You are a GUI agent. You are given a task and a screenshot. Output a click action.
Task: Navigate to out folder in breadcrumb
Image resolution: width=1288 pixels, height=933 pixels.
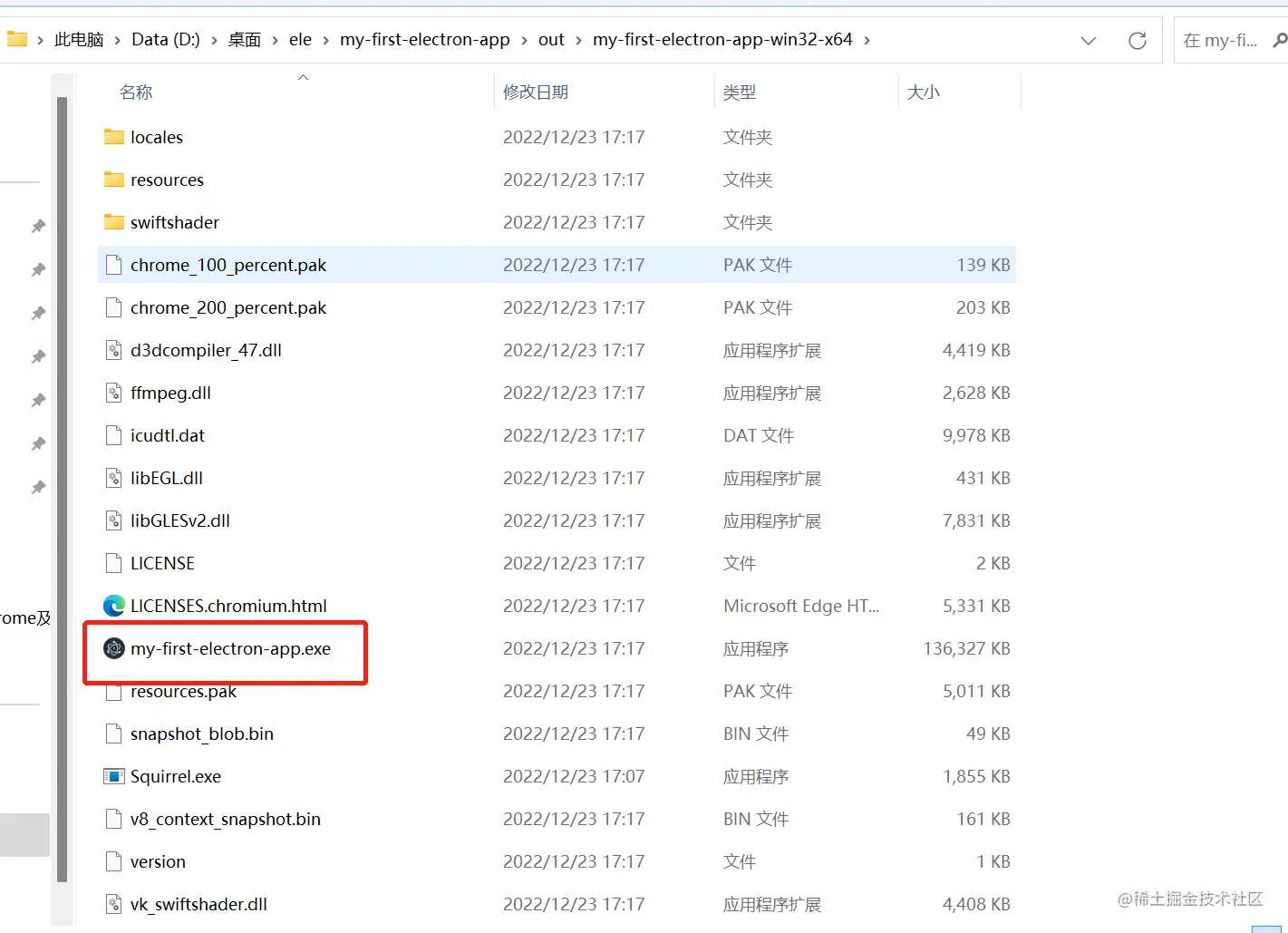tap(551, 40)
